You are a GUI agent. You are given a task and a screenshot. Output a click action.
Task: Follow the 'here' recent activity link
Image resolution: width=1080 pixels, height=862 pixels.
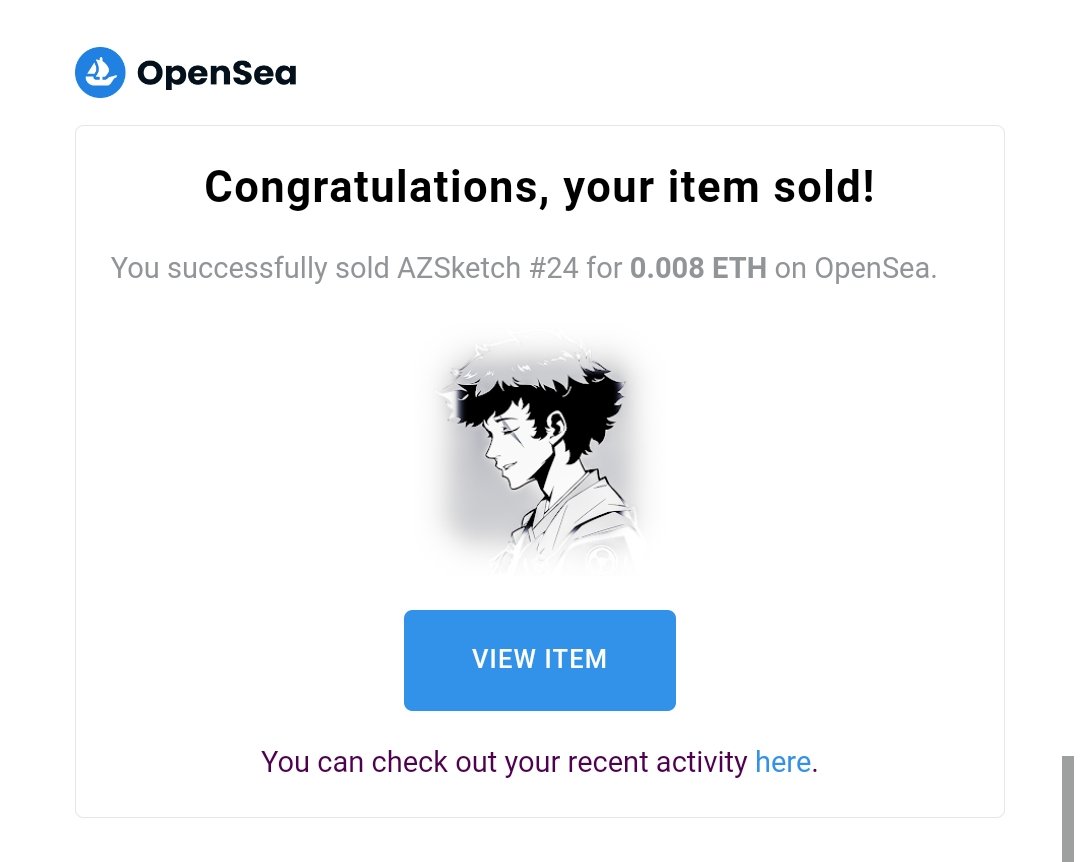coord(782,762)
